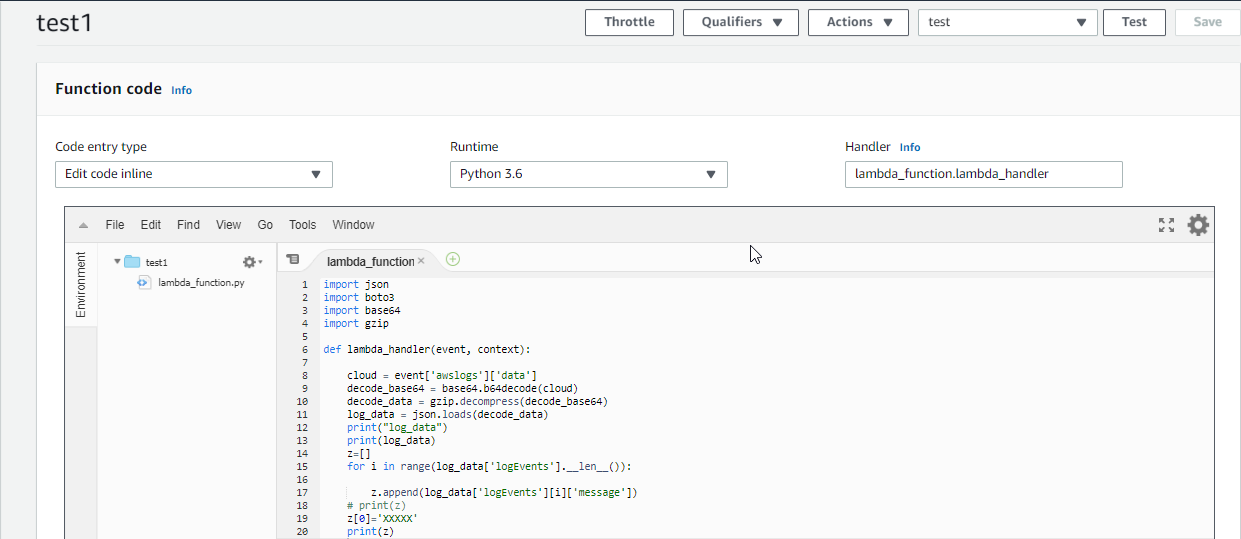Open the Runtime Python 3.6 dropdown
1241x539 pixels.
[x=589, y=174]
